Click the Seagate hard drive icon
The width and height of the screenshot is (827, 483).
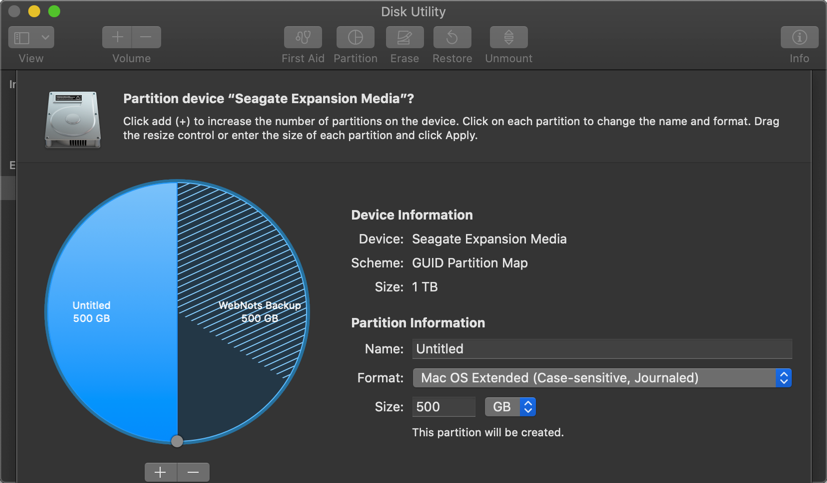pyautogui.click(x=73, y=118)
